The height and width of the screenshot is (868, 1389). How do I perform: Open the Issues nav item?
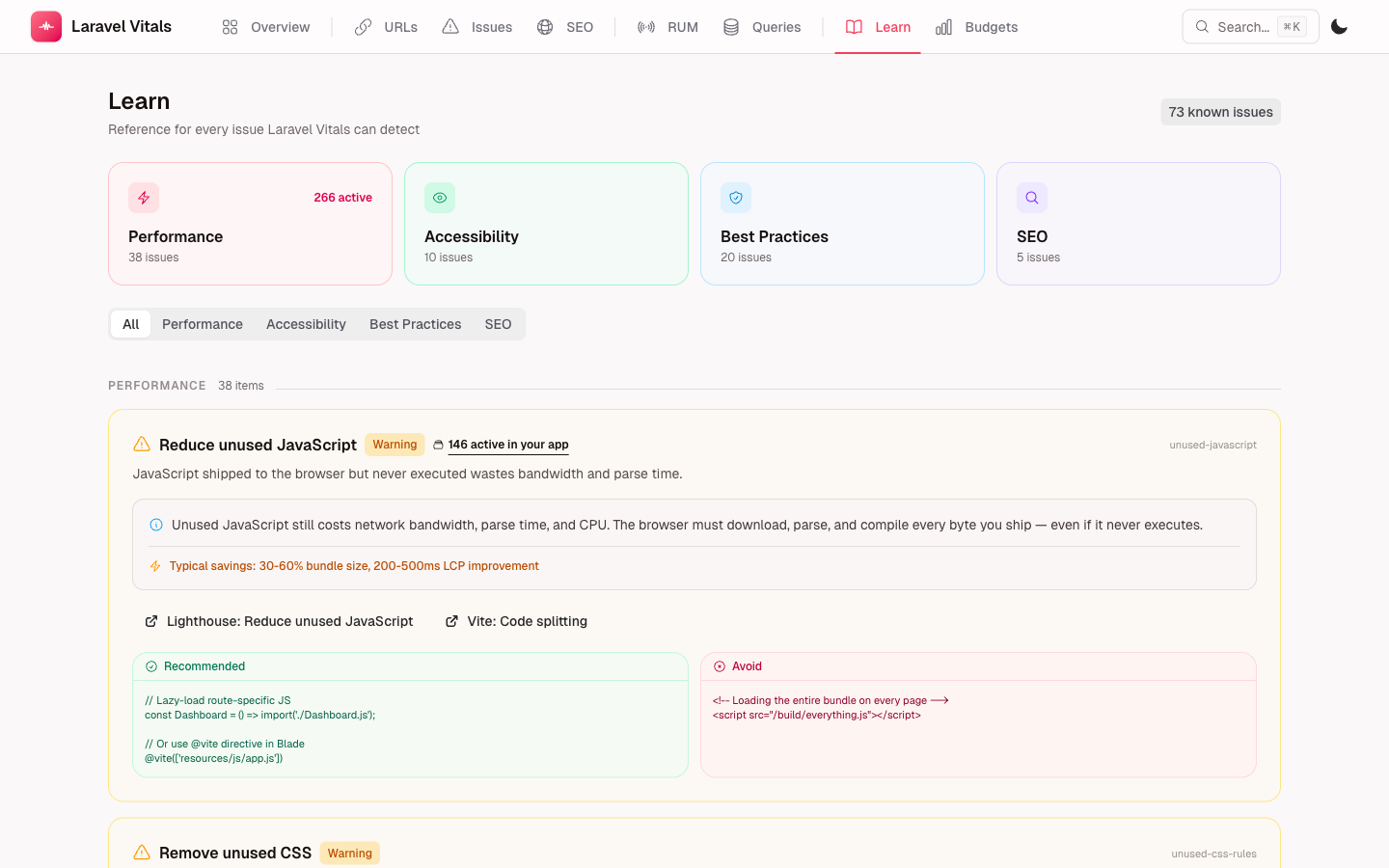coord(477,27)
